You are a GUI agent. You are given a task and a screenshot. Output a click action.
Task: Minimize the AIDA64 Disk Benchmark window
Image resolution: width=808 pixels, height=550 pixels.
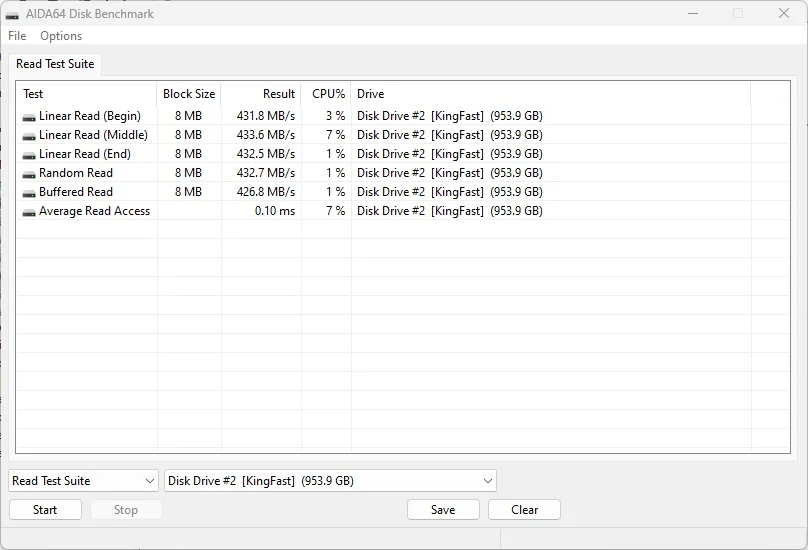pyautogui.click(x=693, y=13)
